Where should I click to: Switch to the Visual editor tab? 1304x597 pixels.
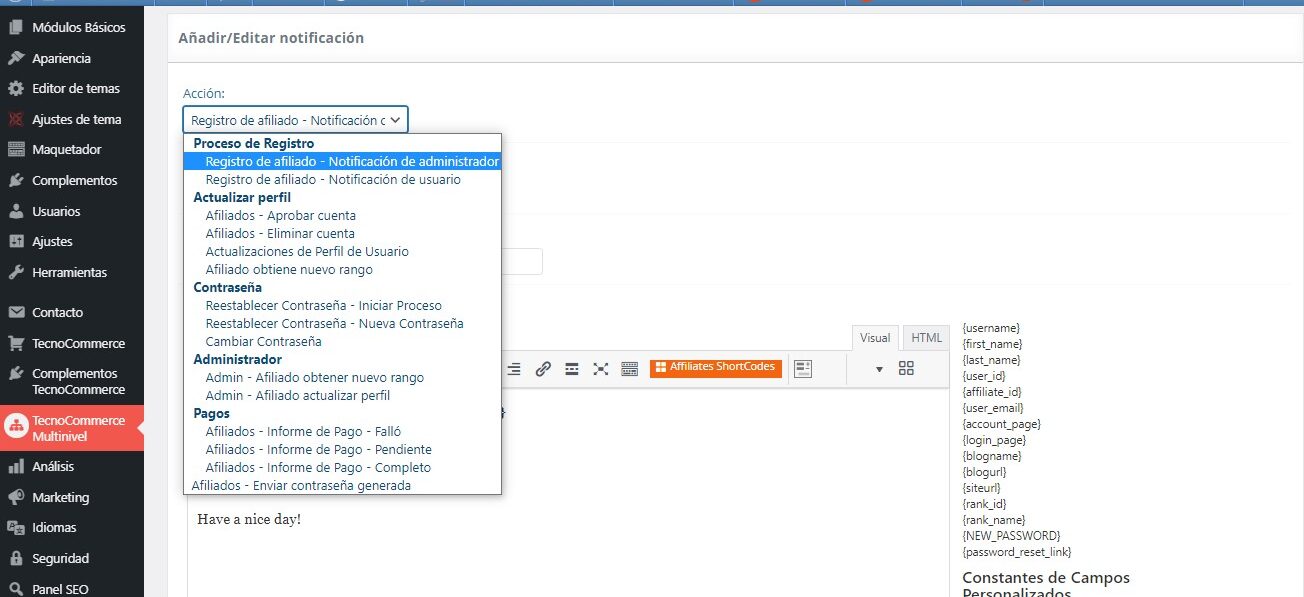875,338
